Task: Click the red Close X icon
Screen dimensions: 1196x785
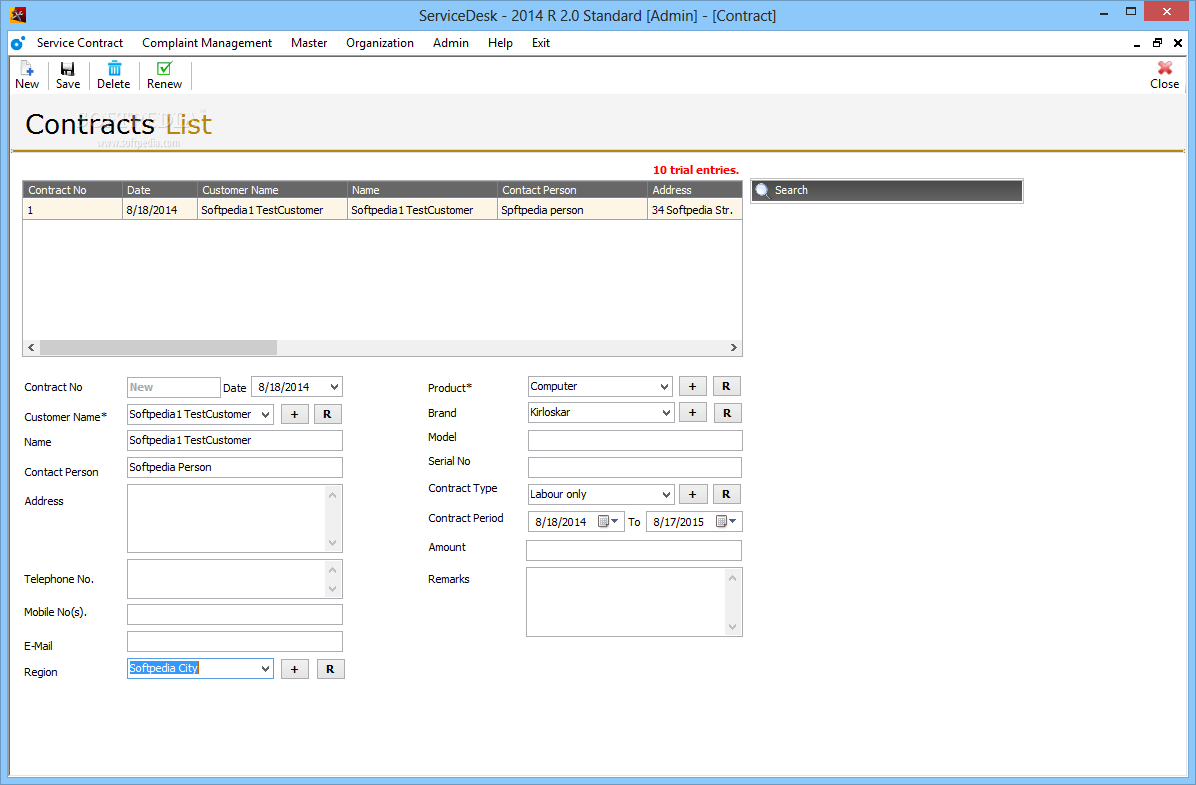Action: point(1165,68)
